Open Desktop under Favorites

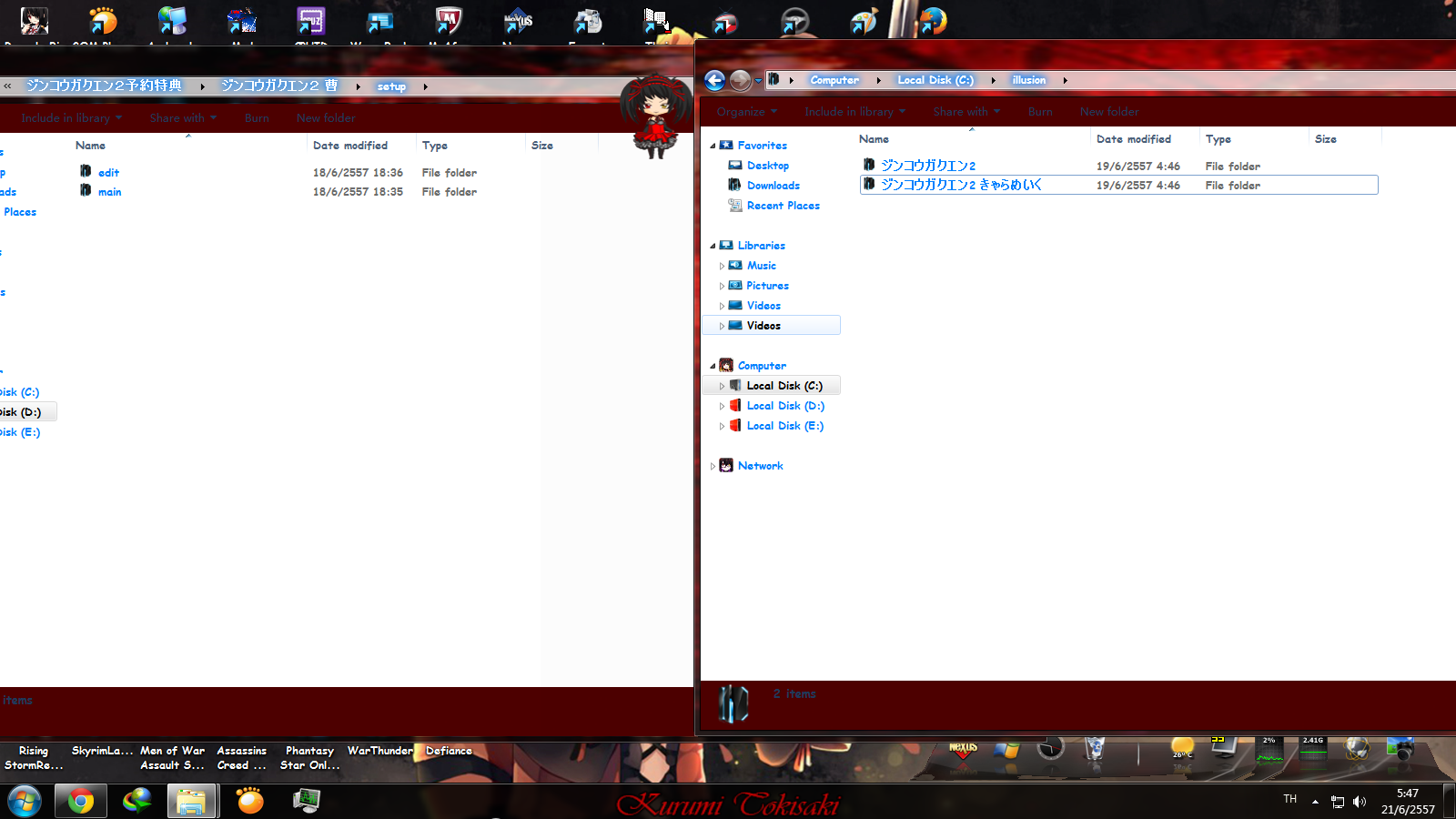pos(767,166)
